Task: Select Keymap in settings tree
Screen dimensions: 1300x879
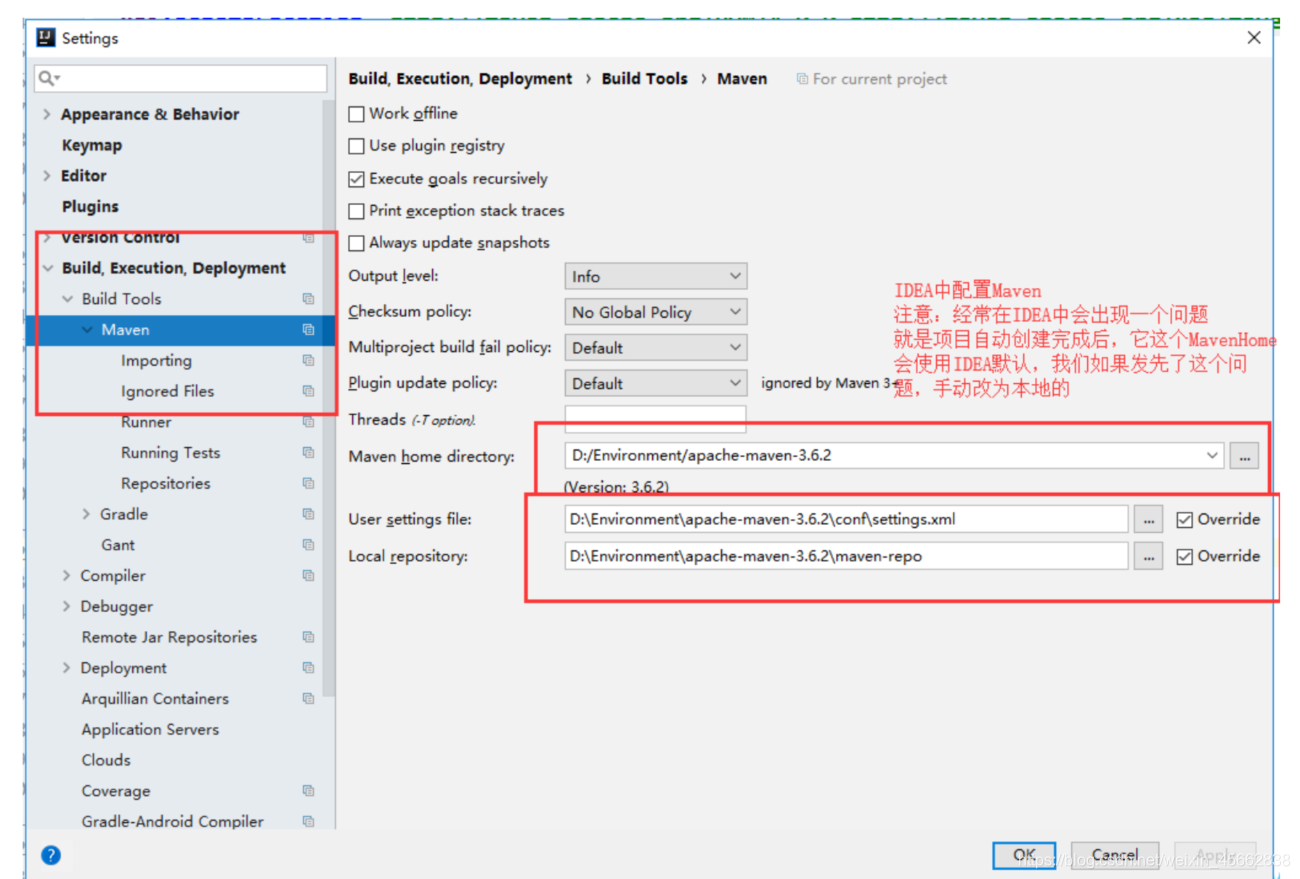Action: pyautogui.click(x=91, y=145)
